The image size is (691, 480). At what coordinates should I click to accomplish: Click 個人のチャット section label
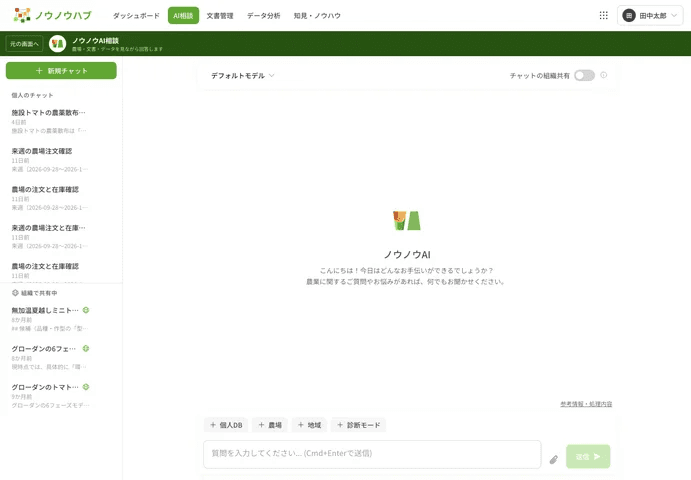click(x=32, y=95)
